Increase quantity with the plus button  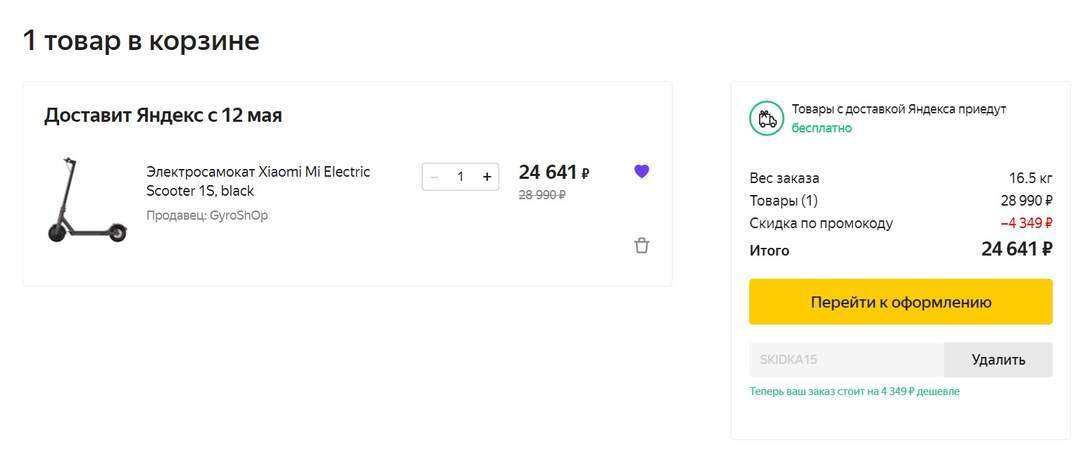(487, 177)
